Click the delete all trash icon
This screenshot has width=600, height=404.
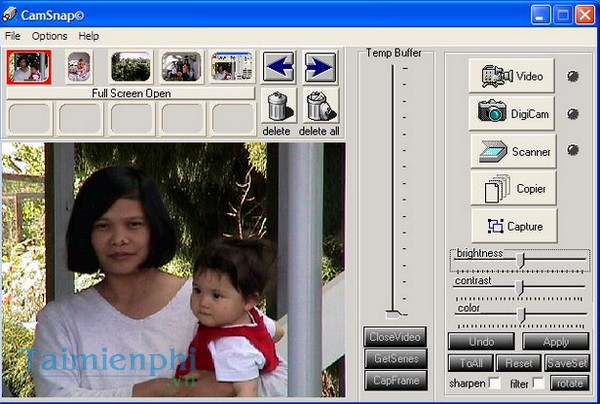(x=319, y=107)
